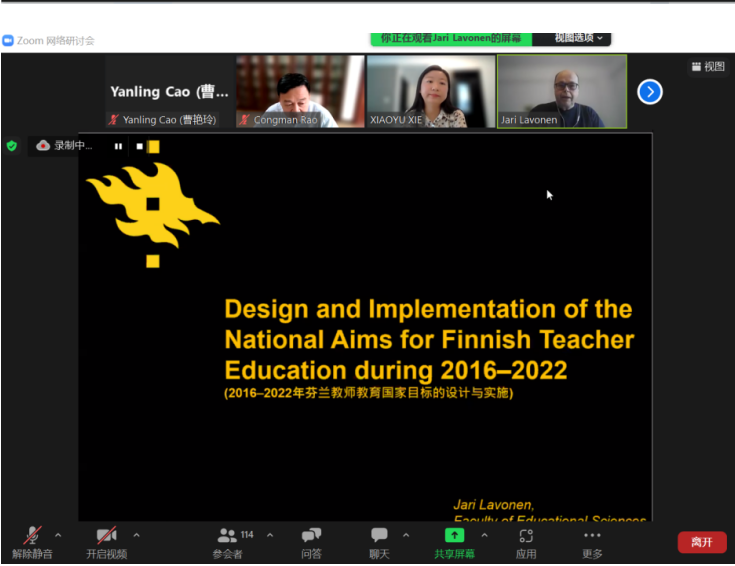Screen dimensions: 735x566
Task: Show next participants with blue arrow
Action: 650,92
